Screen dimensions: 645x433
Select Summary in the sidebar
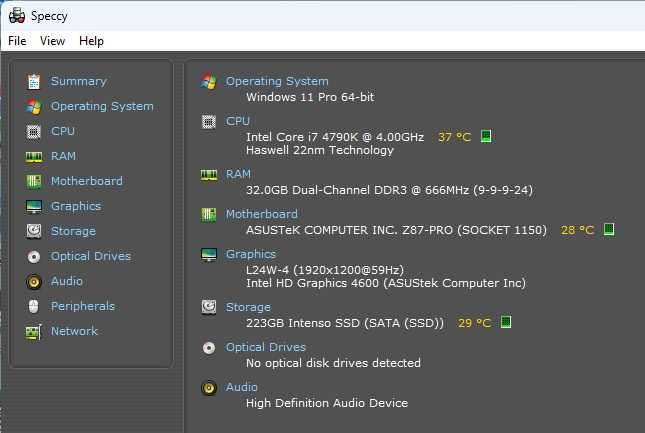coord(79,81)
